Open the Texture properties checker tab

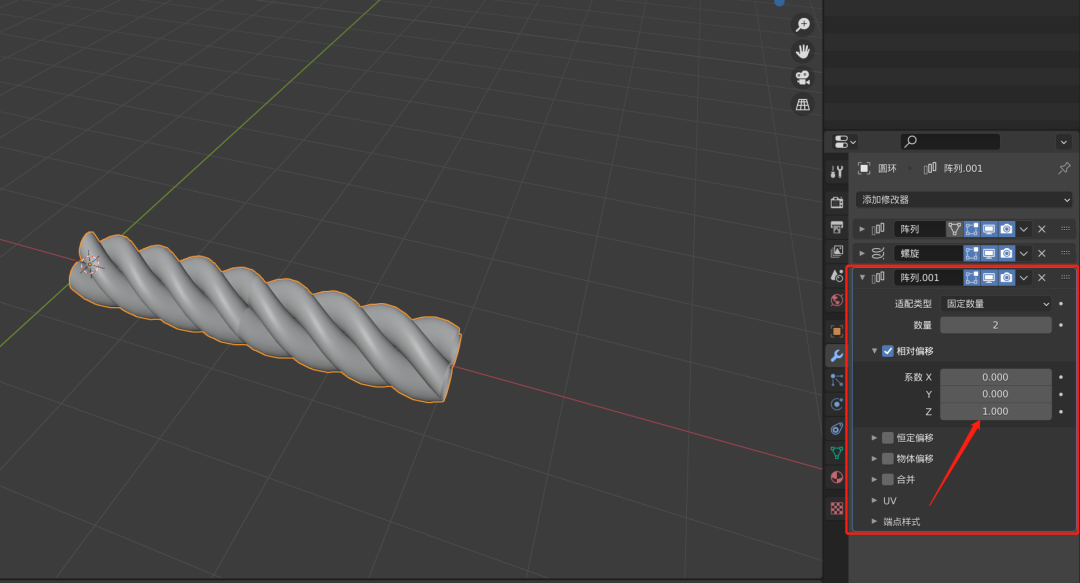pyautogui.click(x=837, y=509)
